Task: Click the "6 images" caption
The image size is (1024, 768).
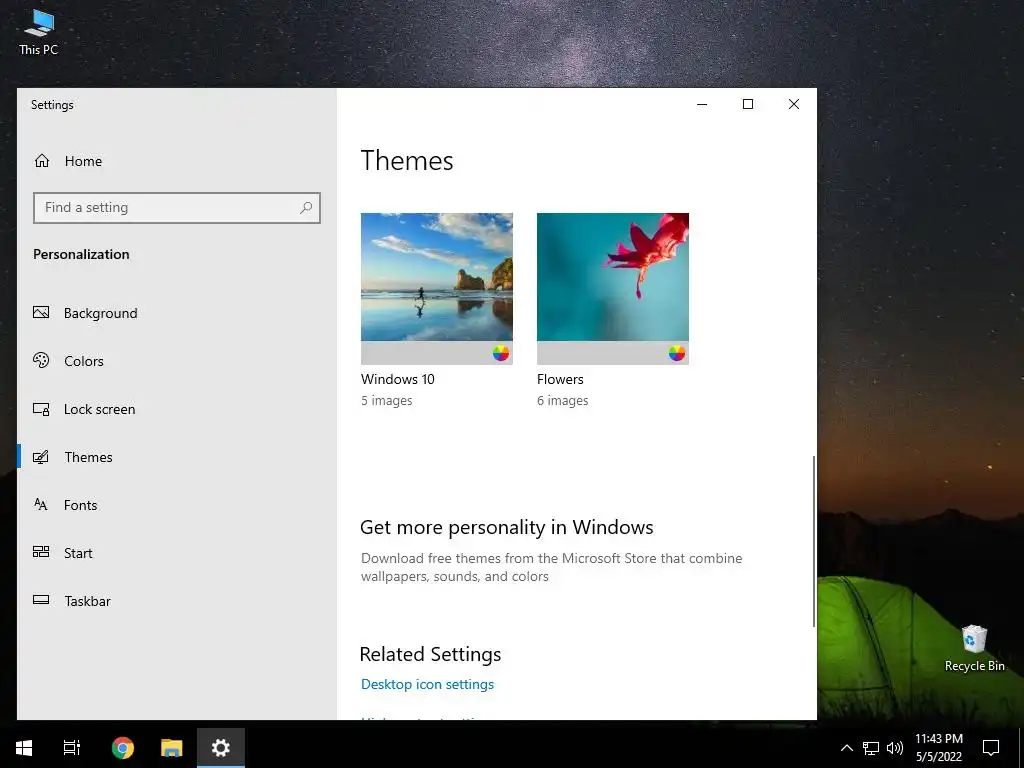Action: click(x=562, y=400)
